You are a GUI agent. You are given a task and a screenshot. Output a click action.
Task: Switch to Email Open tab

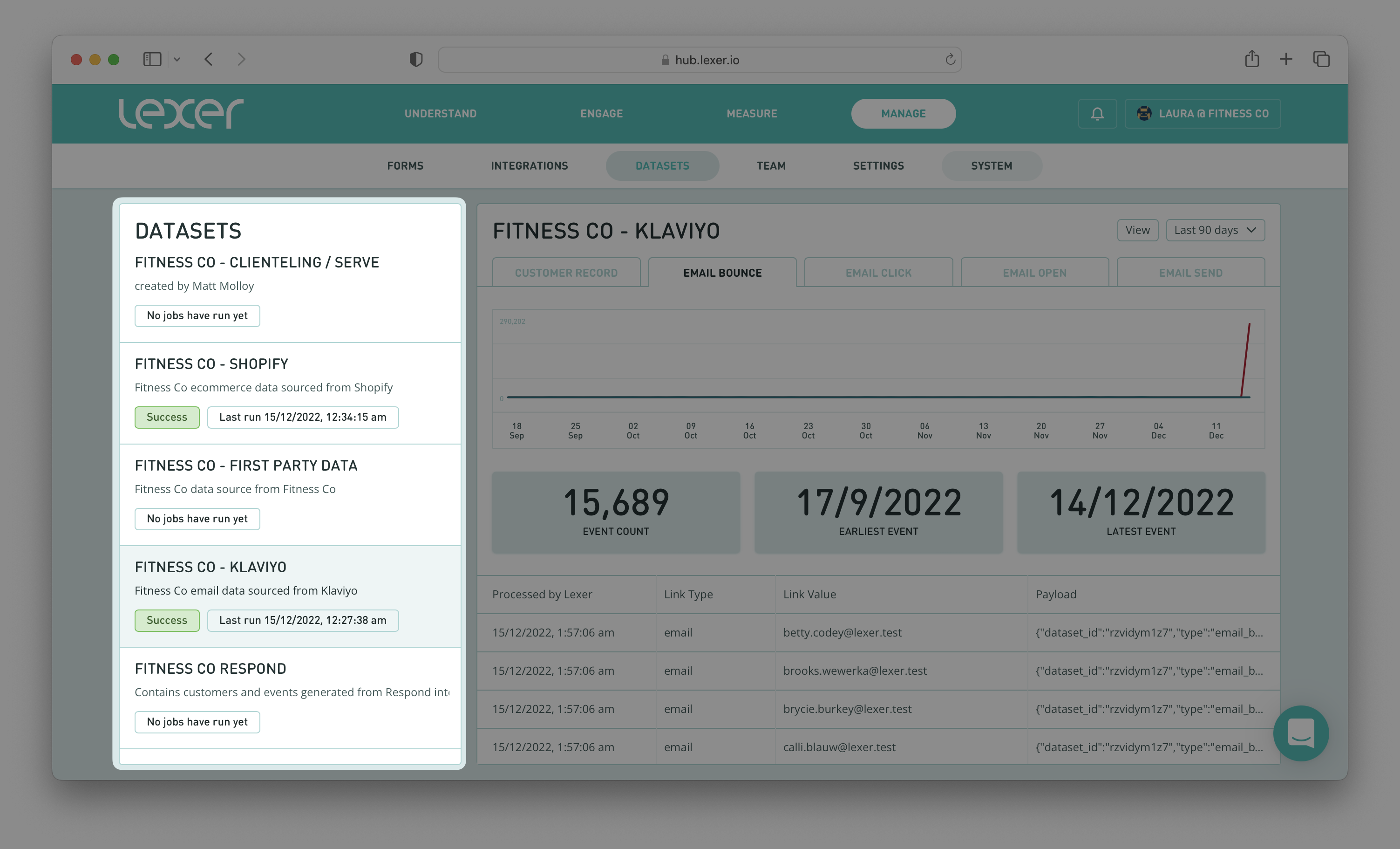coord(1035,273)
